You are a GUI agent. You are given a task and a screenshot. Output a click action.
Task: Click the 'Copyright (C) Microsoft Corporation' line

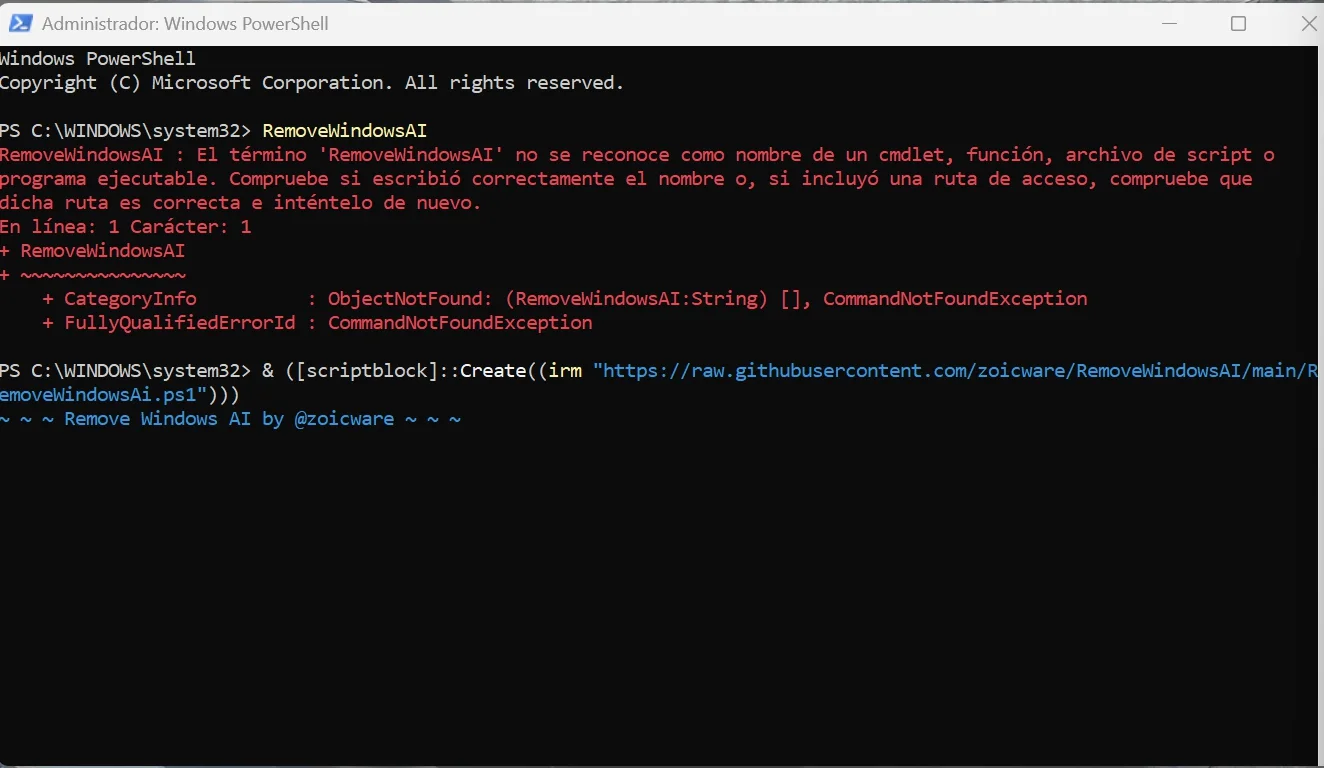click(x=312, y=83)
